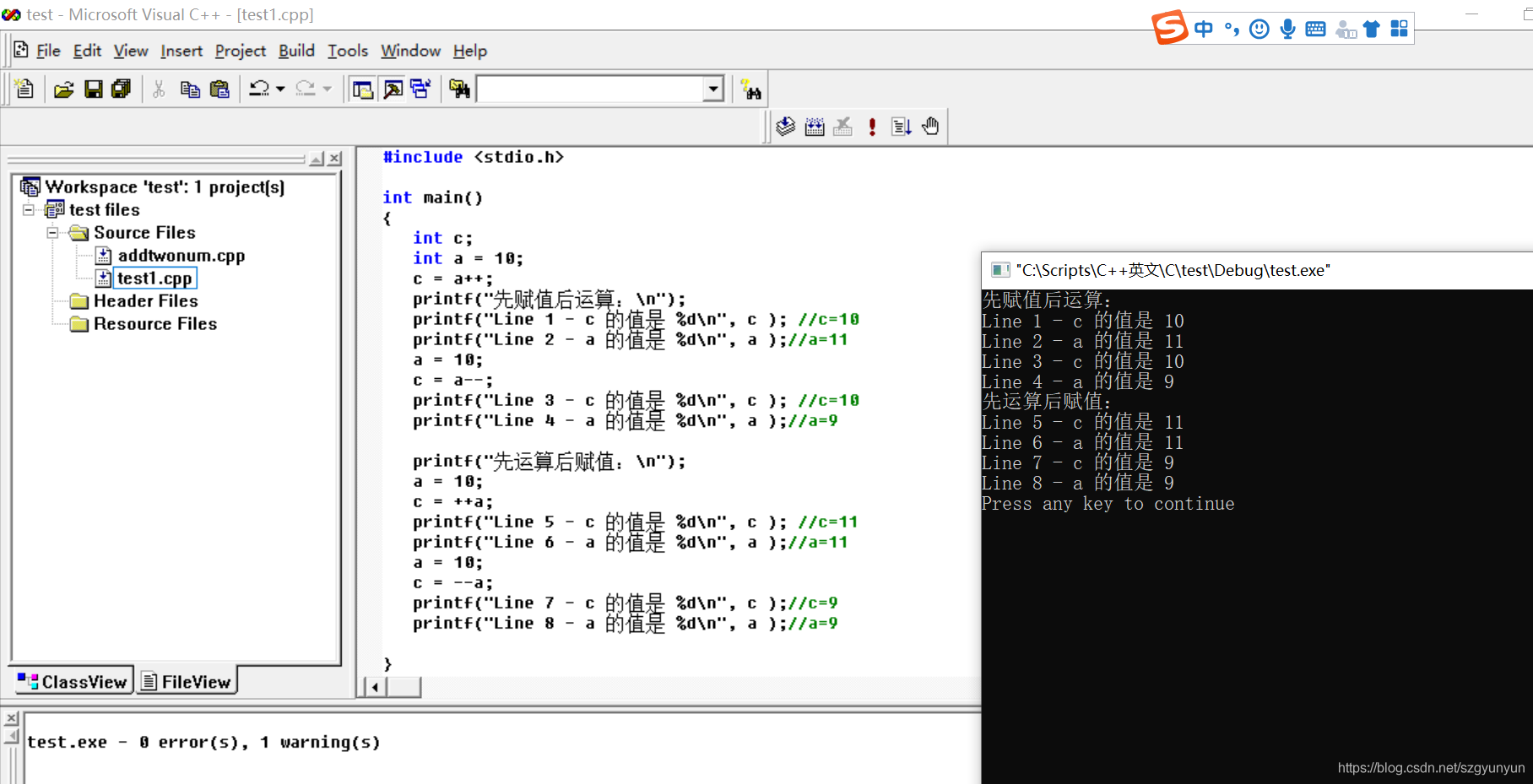Open the View menu

pyautogui.click(x=131, y=51)
